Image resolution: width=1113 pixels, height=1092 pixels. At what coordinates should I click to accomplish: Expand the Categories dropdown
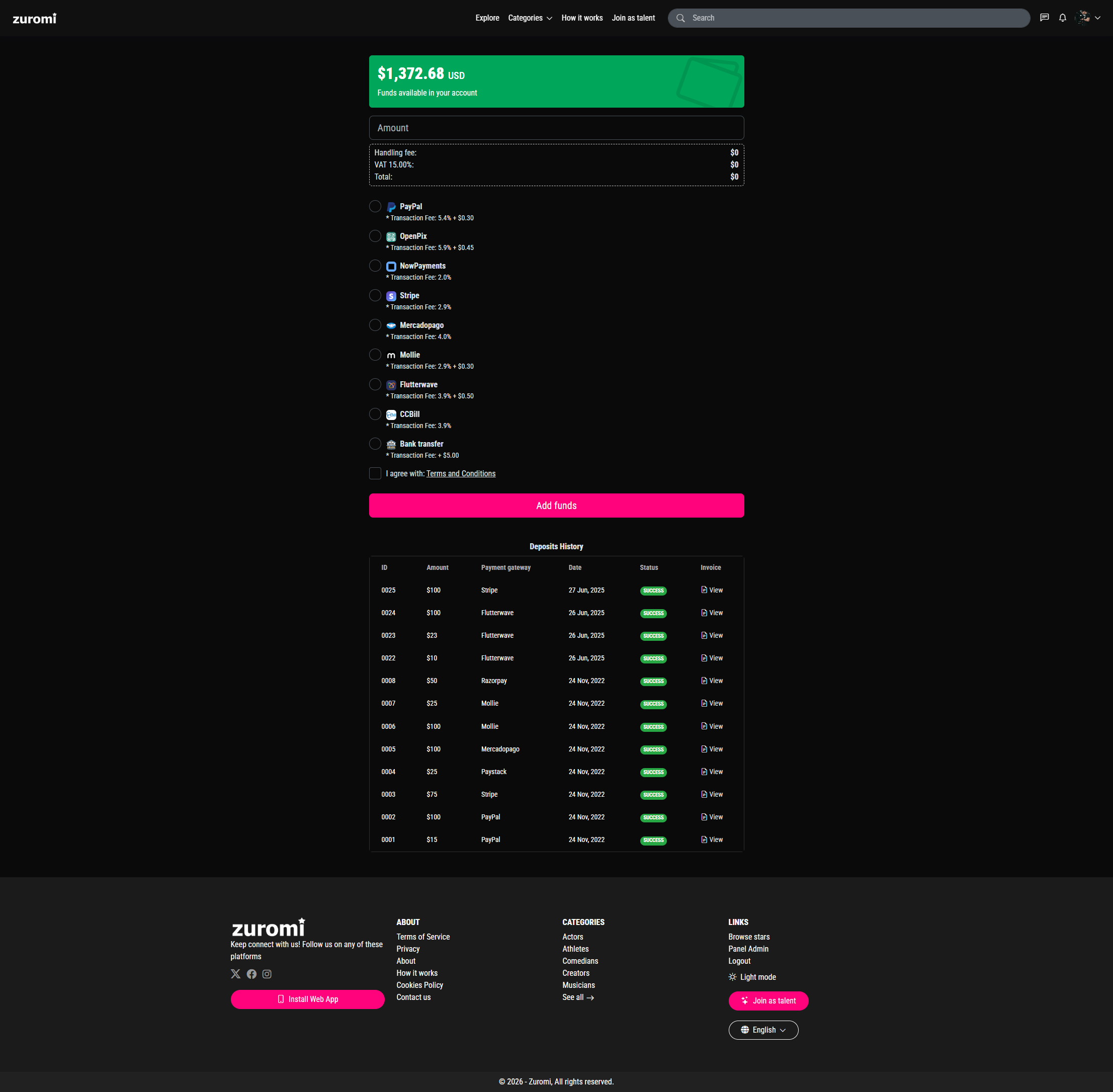530,18
